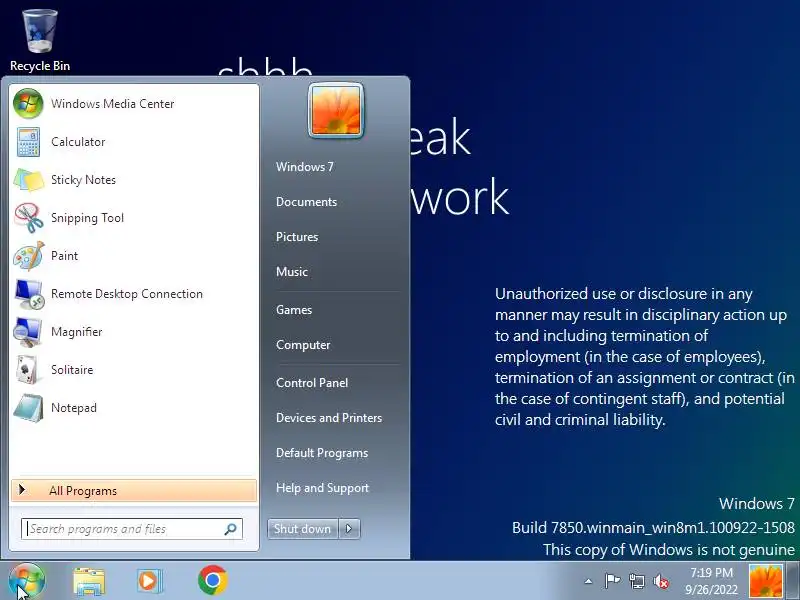Screen dimensions: 800x600
Task: Open Windows Media Center icon in Start menu
Action: tap(28, 104)
